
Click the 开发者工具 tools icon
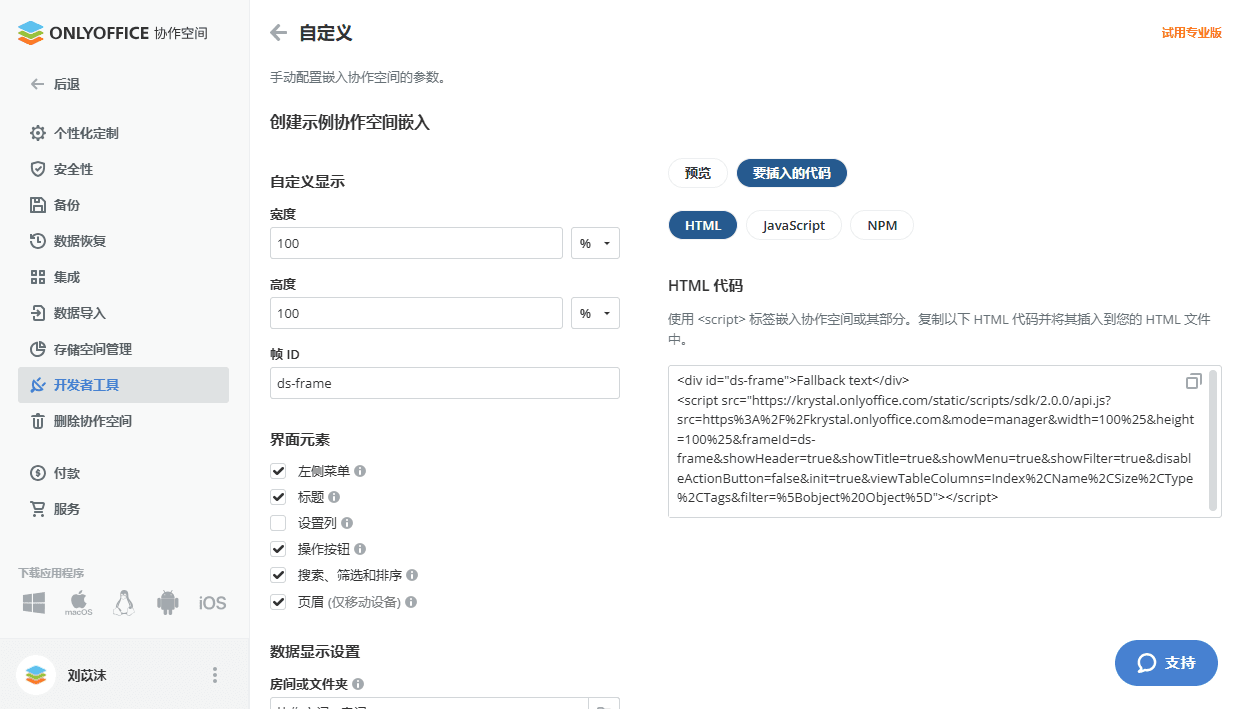point(38,385)
